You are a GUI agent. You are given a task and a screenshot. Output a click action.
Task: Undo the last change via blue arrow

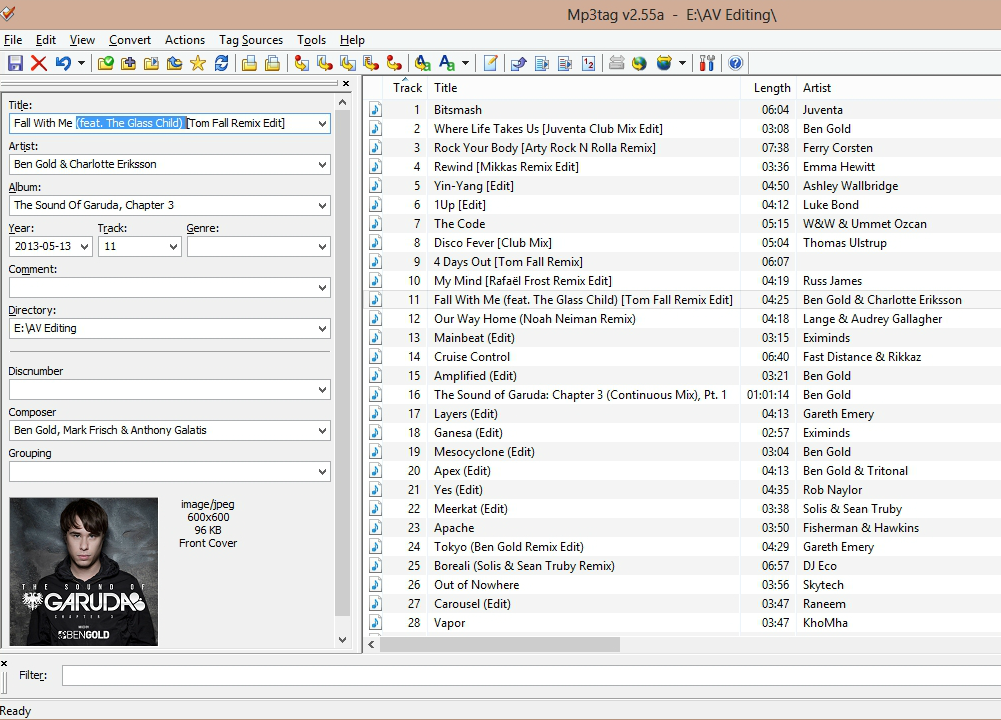click(x=63, y=63)
